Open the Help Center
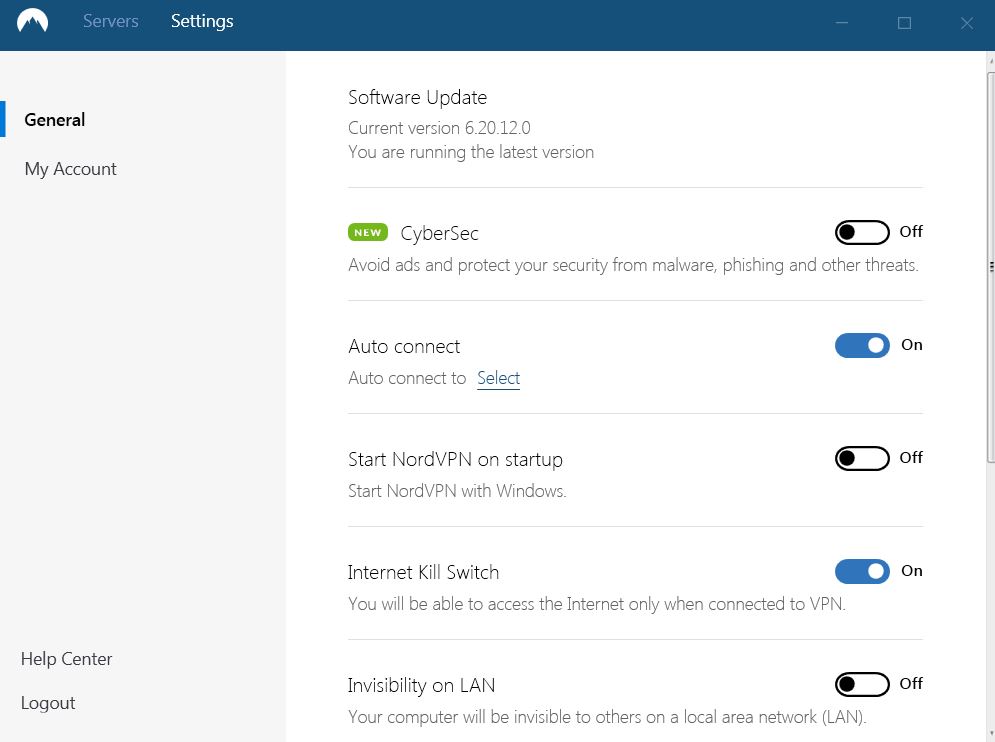Screen dimensions: 995x742 tap(66, 659)
